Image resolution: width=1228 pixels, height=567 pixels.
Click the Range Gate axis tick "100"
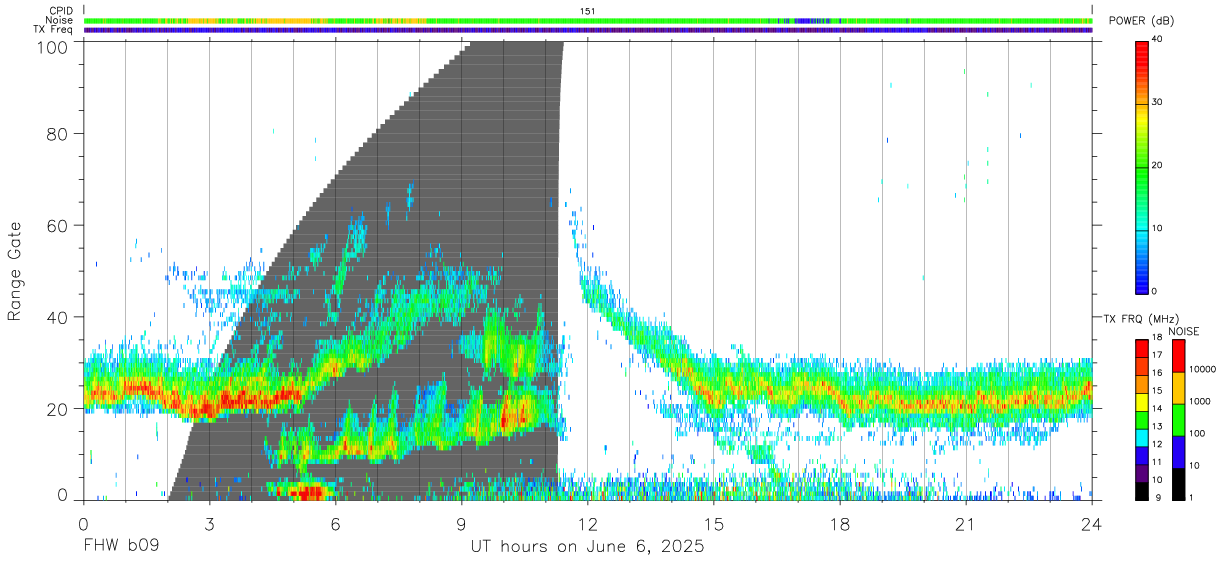pos(53,47)
